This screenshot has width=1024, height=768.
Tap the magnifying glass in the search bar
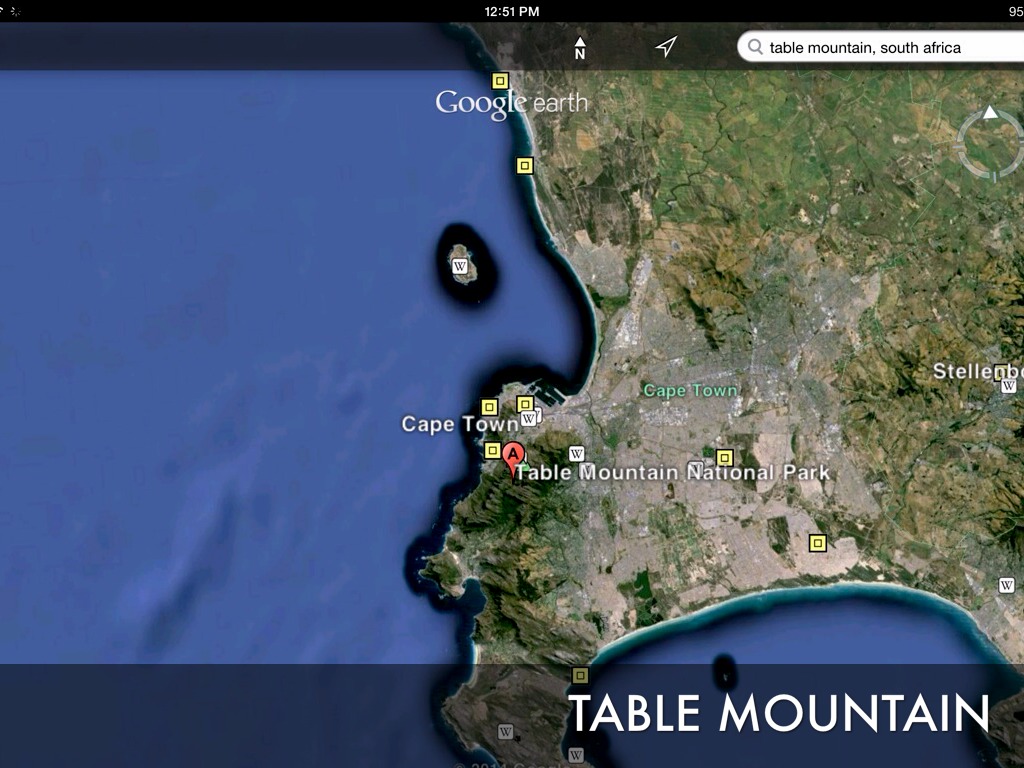click(757, 47)
